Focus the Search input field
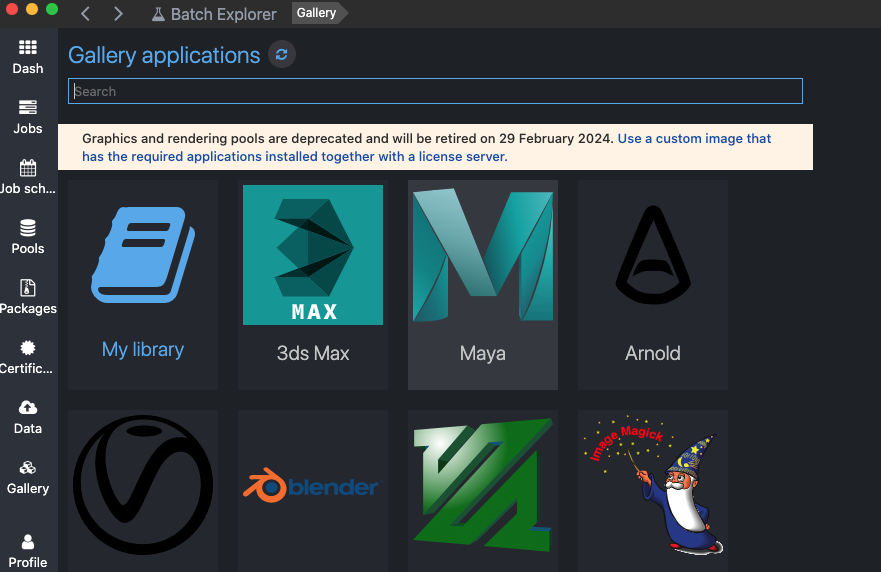 tap(435, 91)
